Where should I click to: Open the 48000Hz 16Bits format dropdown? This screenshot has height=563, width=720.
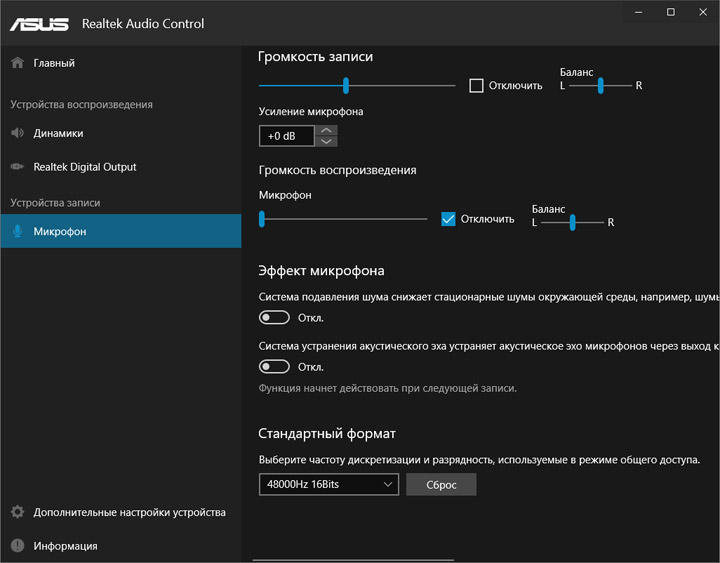pyautogui.click(x=328, y=485)
